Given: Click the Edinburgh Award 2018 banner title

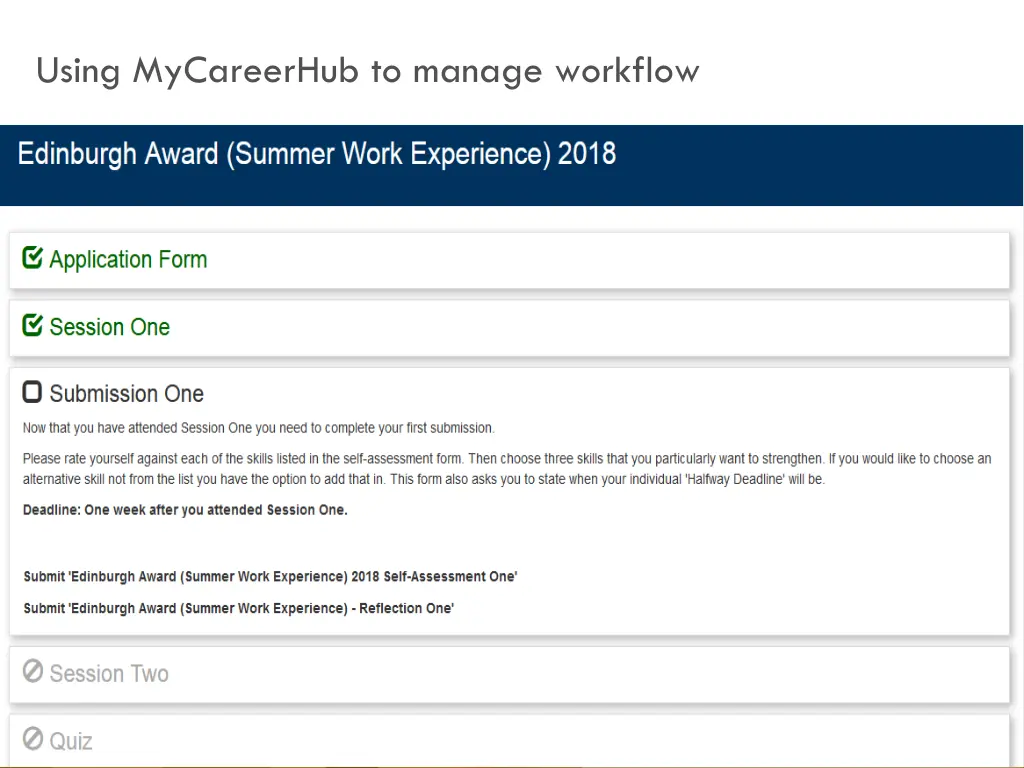Looking at the screenshot, I should pyautogui.click(x=317, y=154).
